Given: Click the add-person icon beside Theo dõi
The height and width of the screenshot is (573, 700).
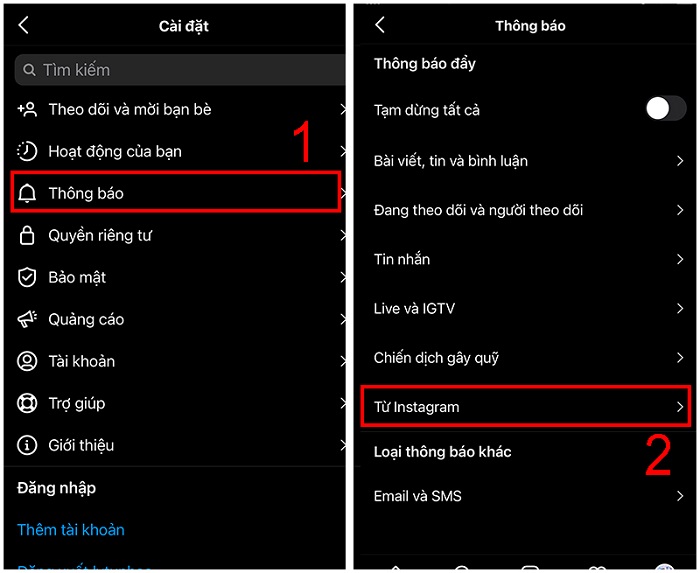Looking at the screenshot, I should (27, 109).
